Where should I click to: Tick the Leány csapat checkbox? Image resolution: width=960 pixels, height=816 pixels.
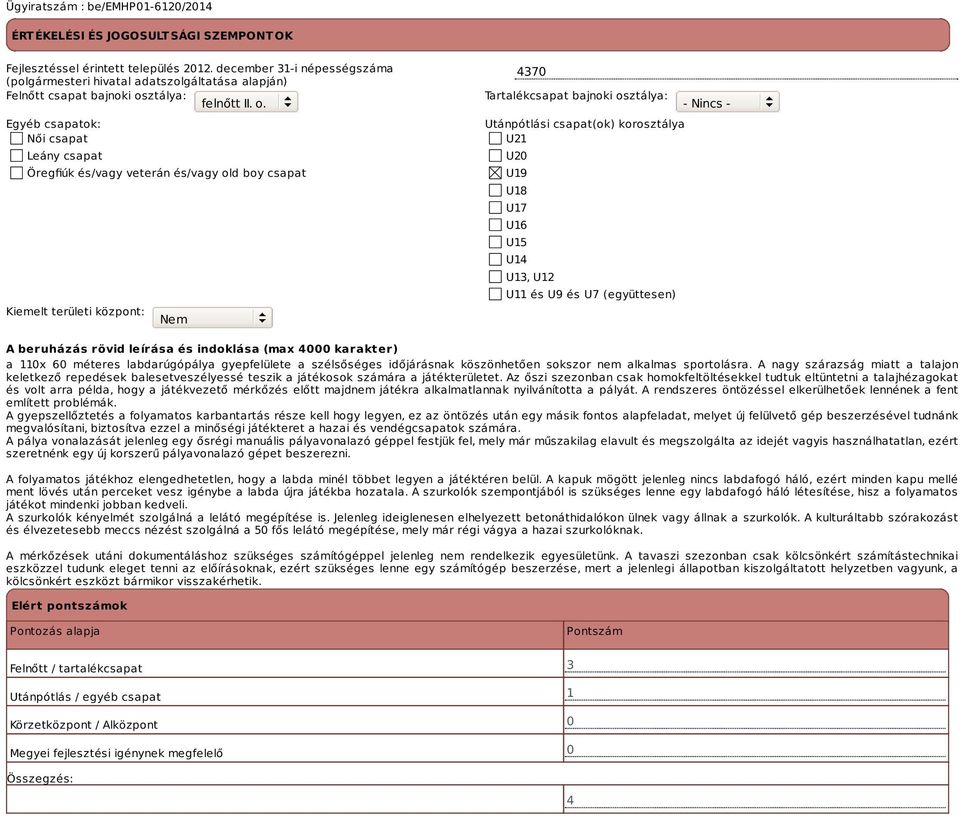[17, 155]
